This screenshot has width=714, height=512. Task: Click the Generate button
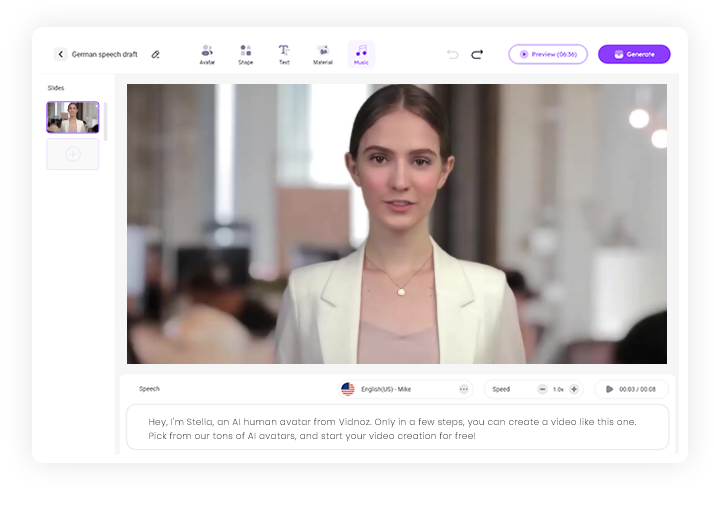[x=634, y=54]
